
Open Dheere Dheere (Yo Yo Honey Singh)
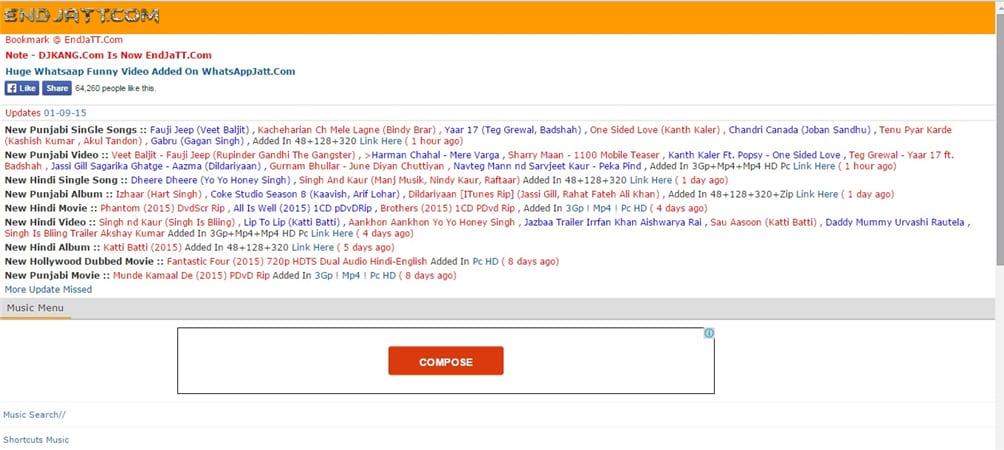pyautogui.click(x=211, y=181)
